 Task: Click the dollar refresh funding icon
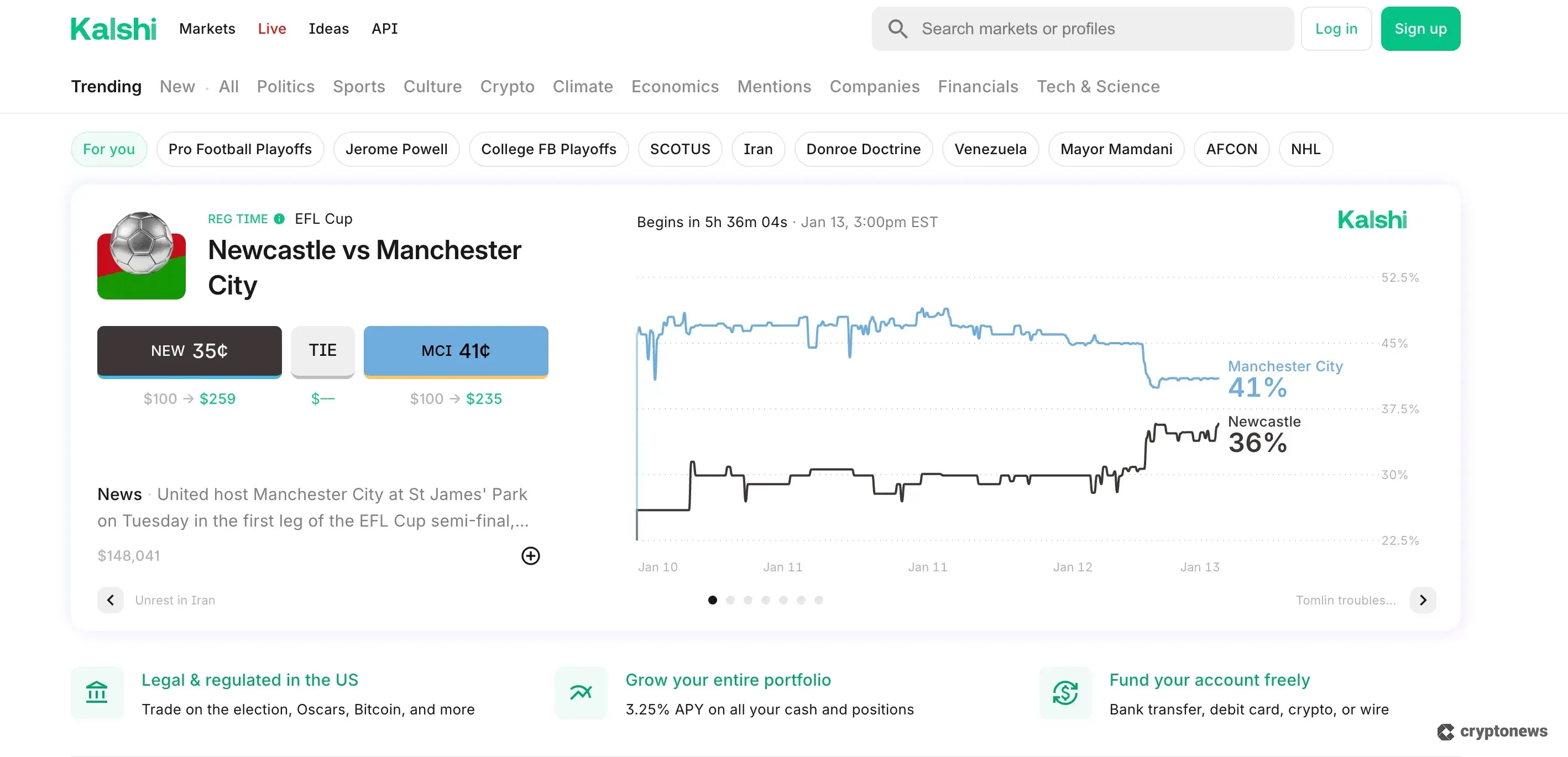1065,692
